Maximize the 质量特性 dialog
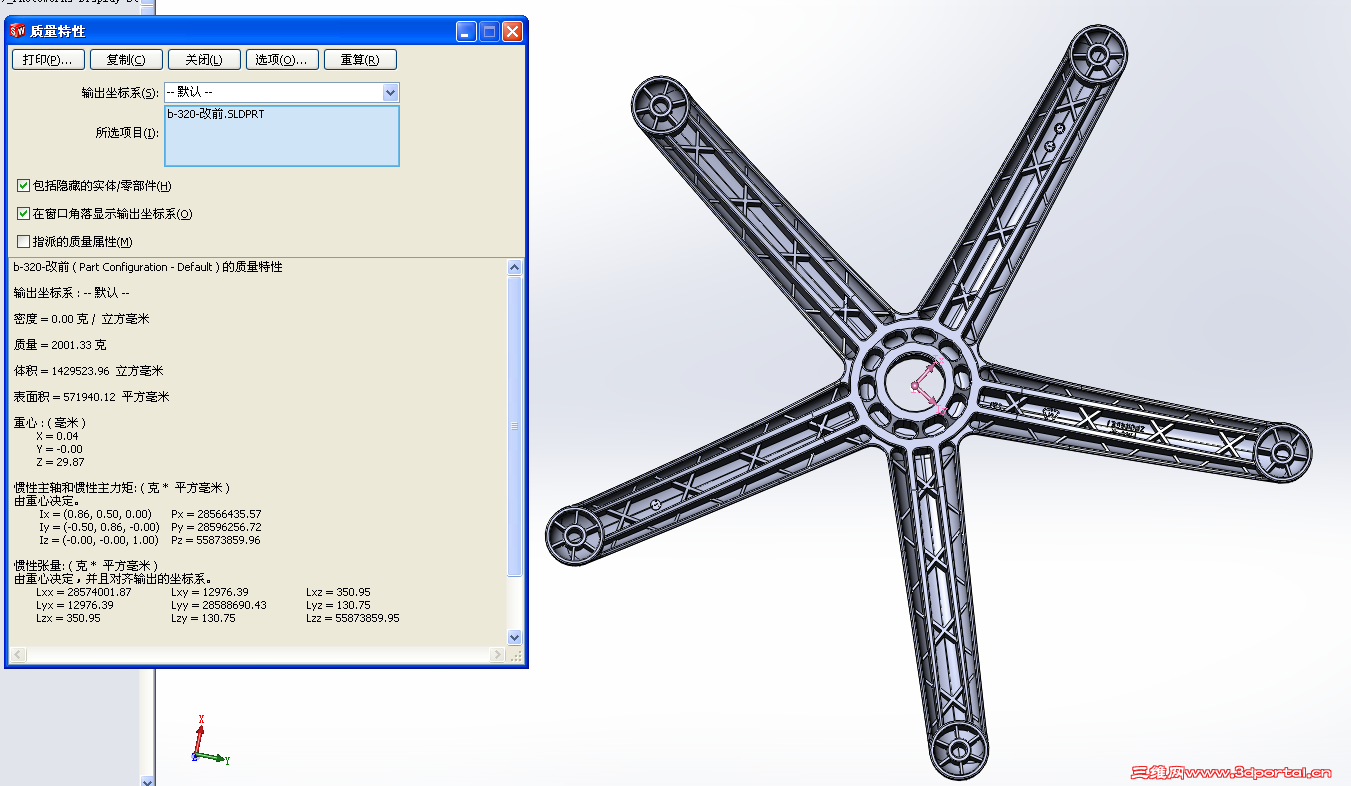The width and height of the screenshot is (1351, 786). 489,31
